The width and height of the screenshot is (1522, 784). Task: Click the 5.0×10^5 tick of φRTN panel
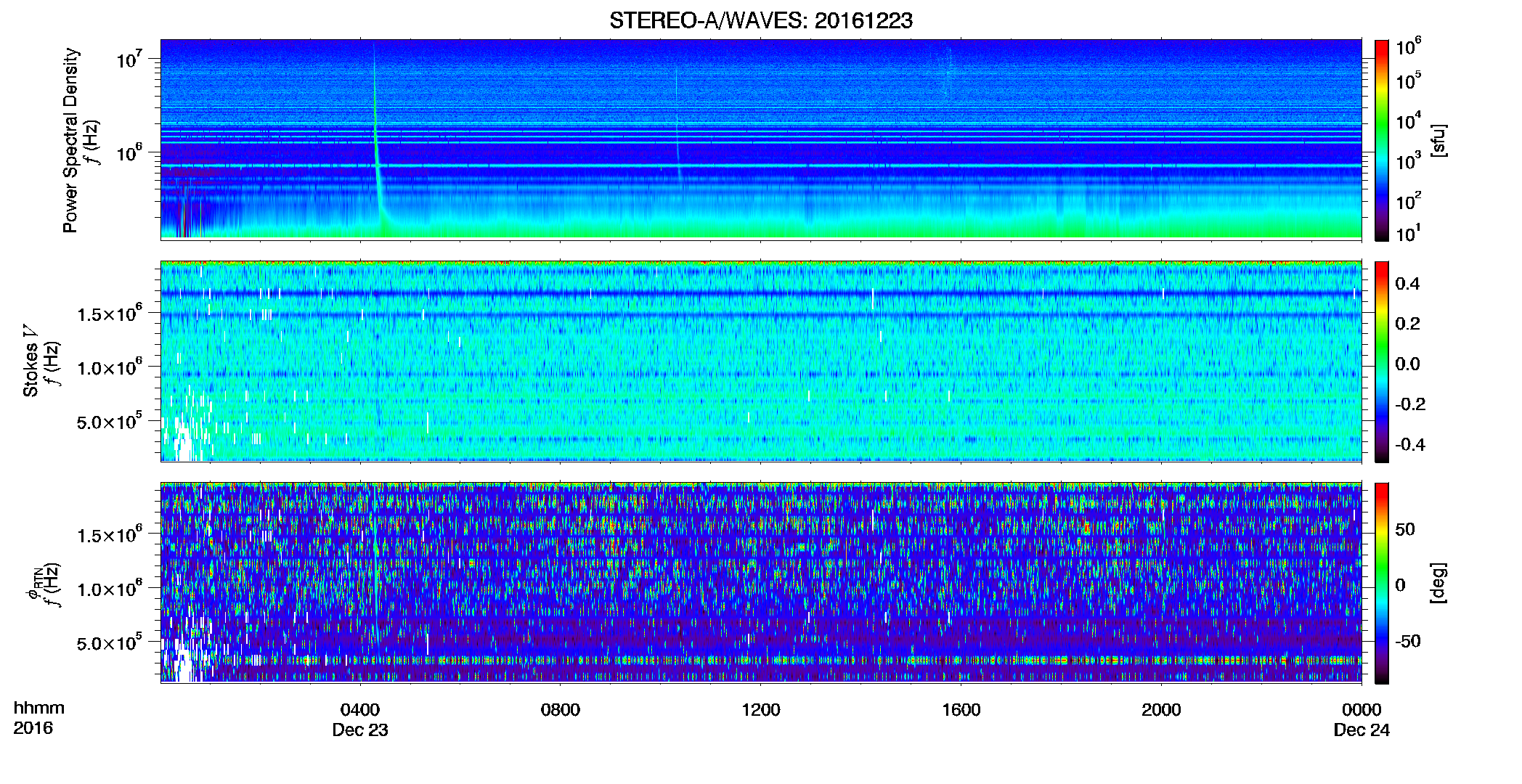(110, 642)
